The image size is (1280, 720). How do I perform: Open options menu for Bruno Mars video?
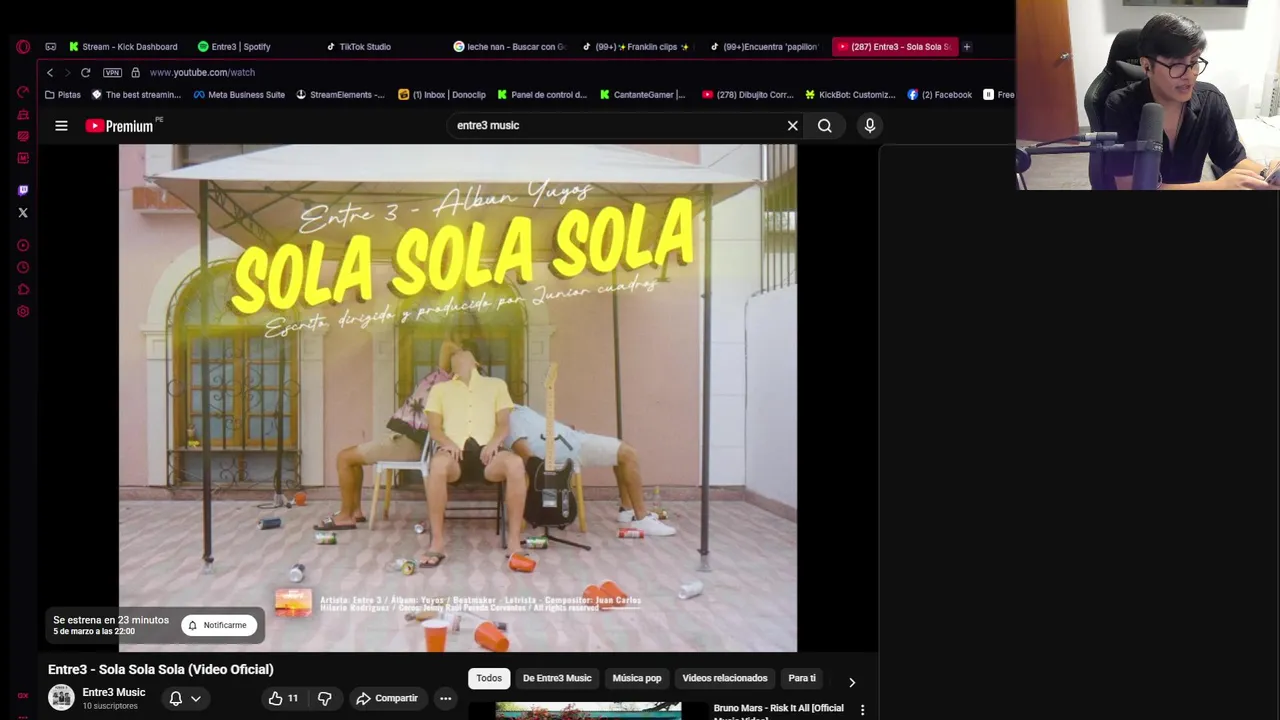[862, 710]
